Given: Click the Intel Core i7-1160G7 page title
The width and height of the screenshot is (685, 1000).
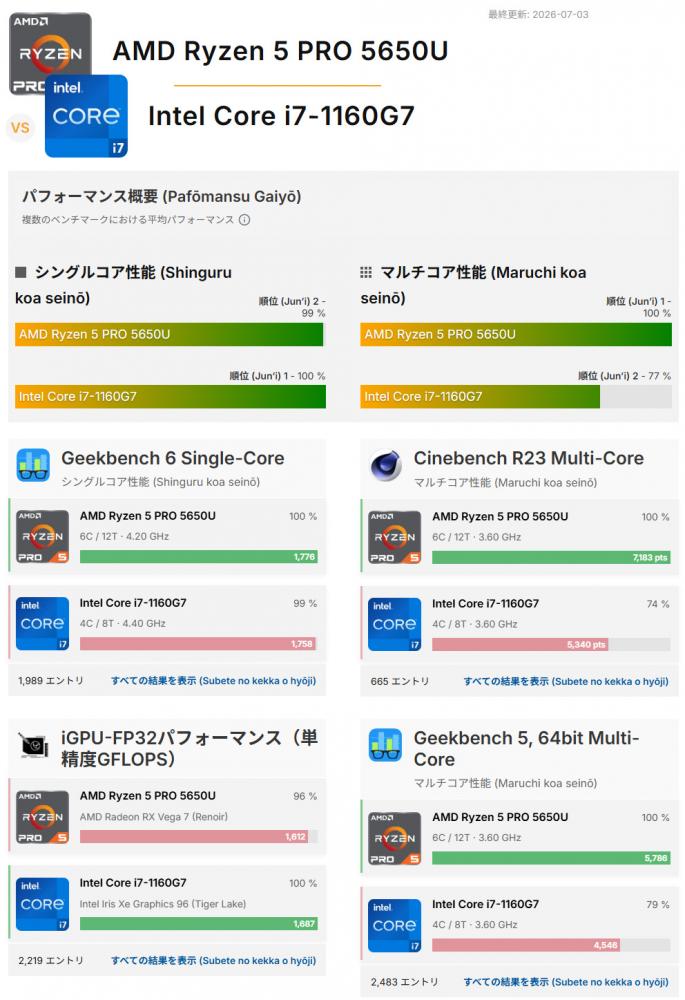Looking at the screenshot, I should tap(281, 116).
